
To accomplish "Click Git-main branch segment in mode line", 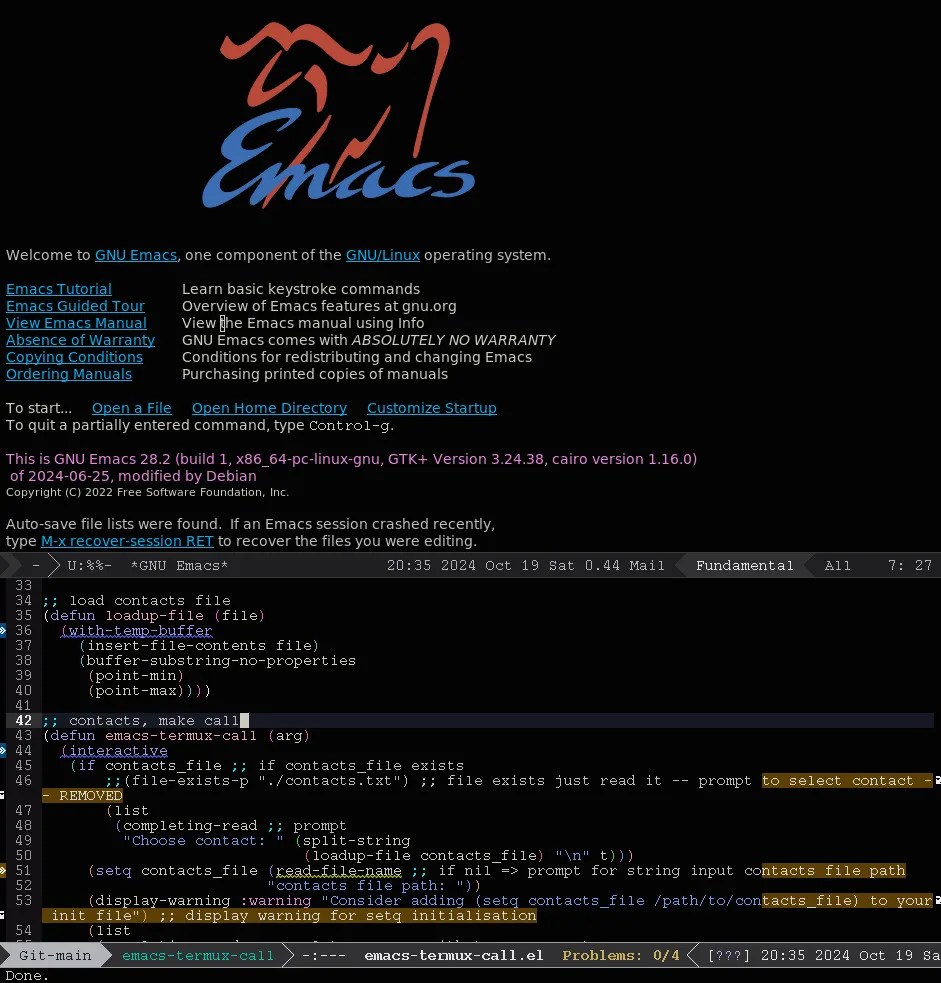I will (x=55, y=955).
